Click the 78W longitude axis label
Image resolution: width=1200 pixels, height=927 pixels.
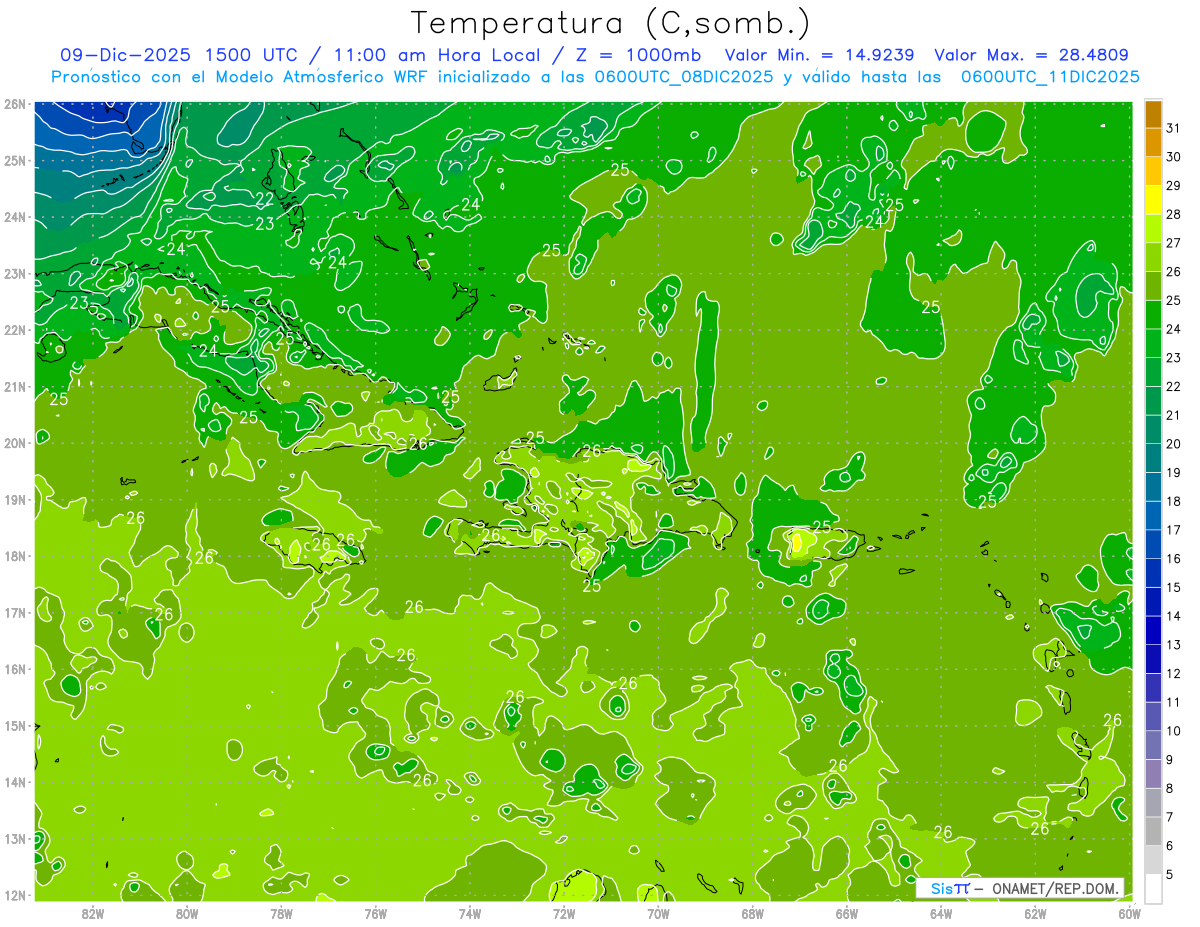(281, 913)
